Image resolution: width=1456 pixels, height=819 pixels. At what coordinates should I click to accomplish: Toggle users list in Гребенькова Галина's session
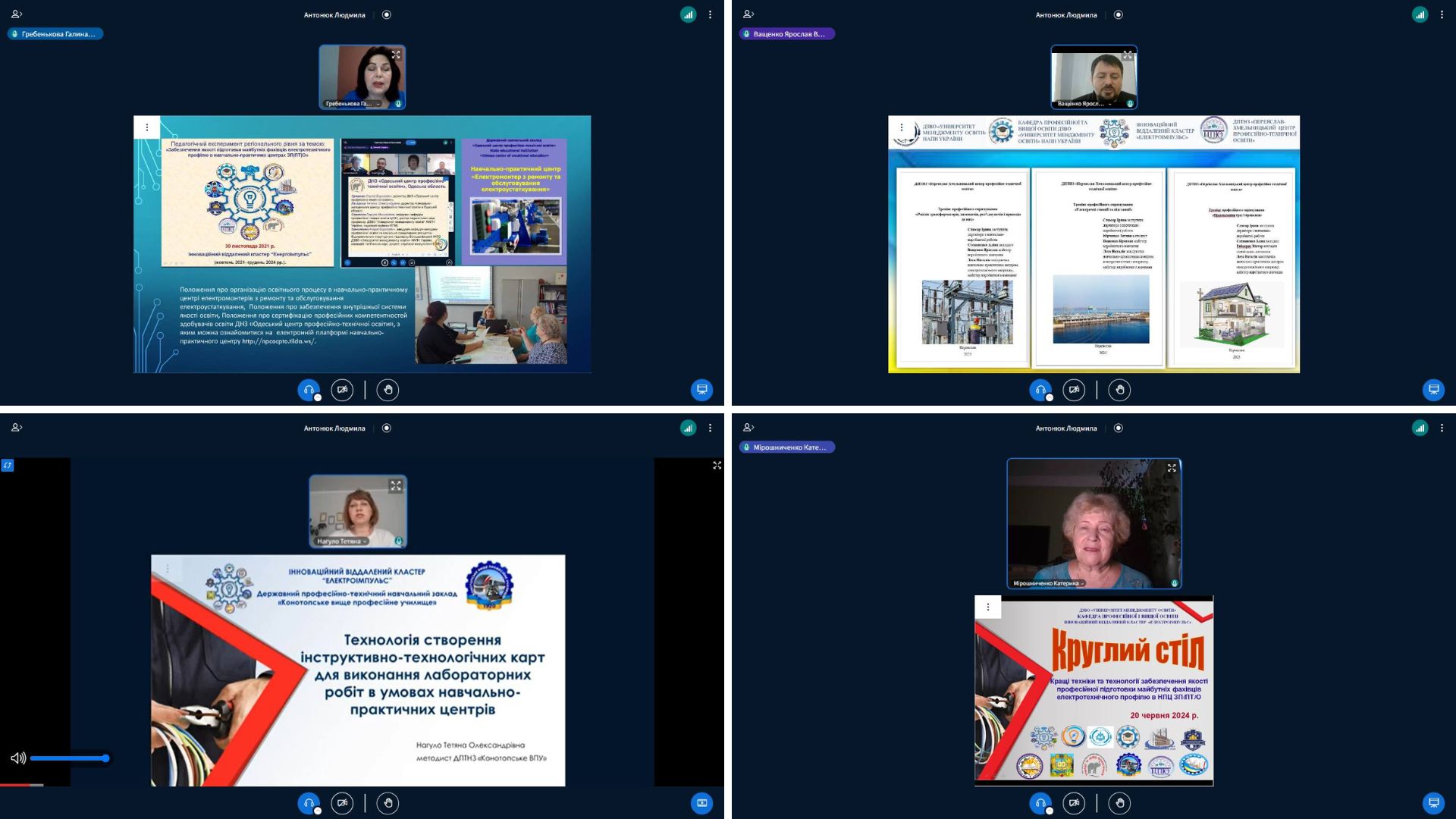(x=17, y=14)
